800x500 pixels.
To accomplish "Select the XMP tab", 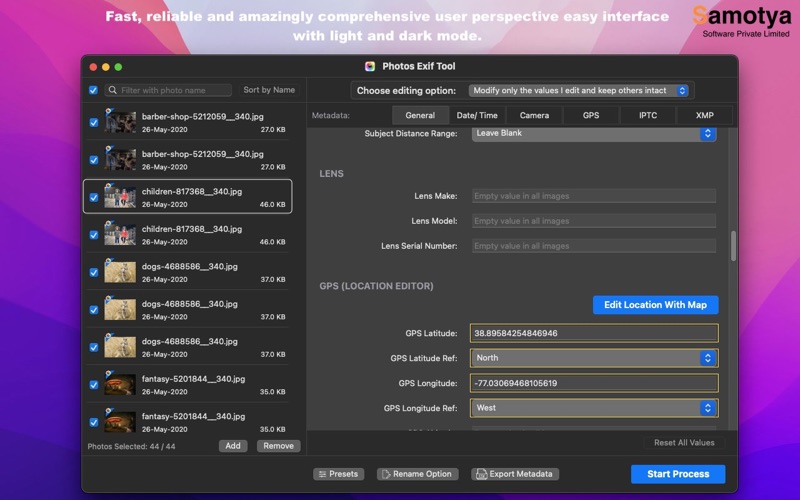I will 705,115.
